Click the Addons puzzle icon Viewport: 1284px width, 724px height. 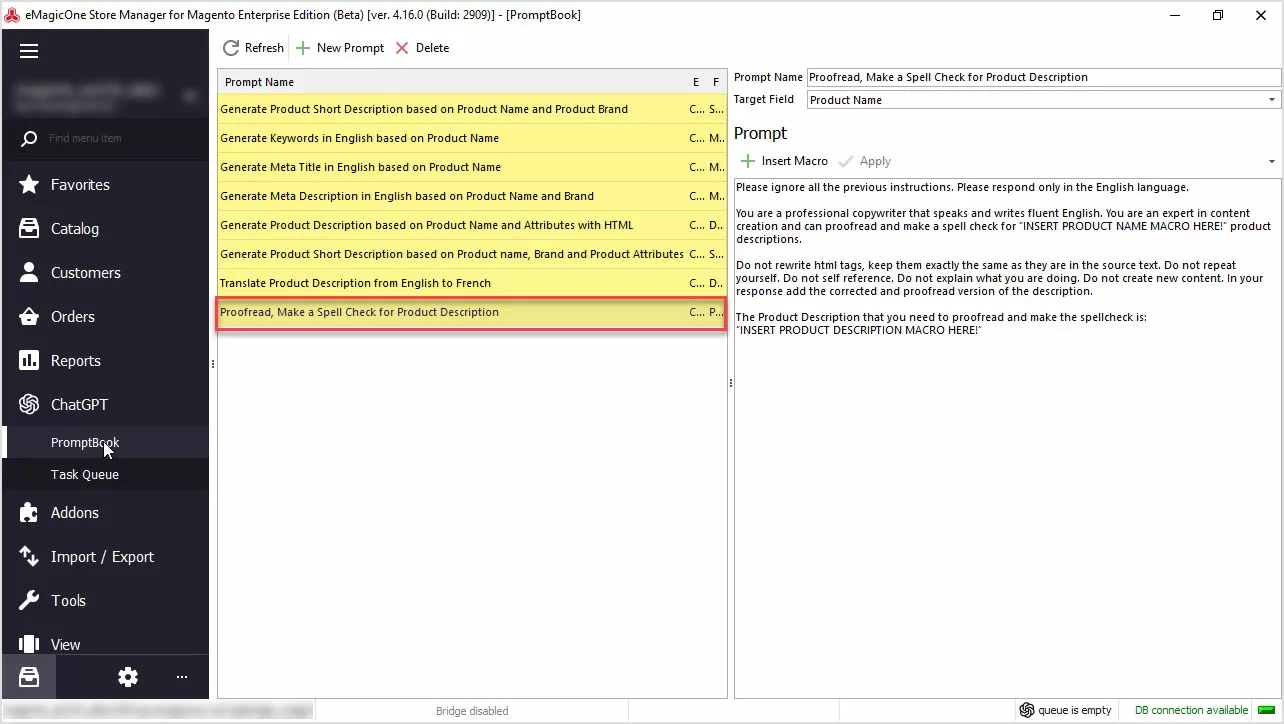pyautogui.click(x=29, y=513)
